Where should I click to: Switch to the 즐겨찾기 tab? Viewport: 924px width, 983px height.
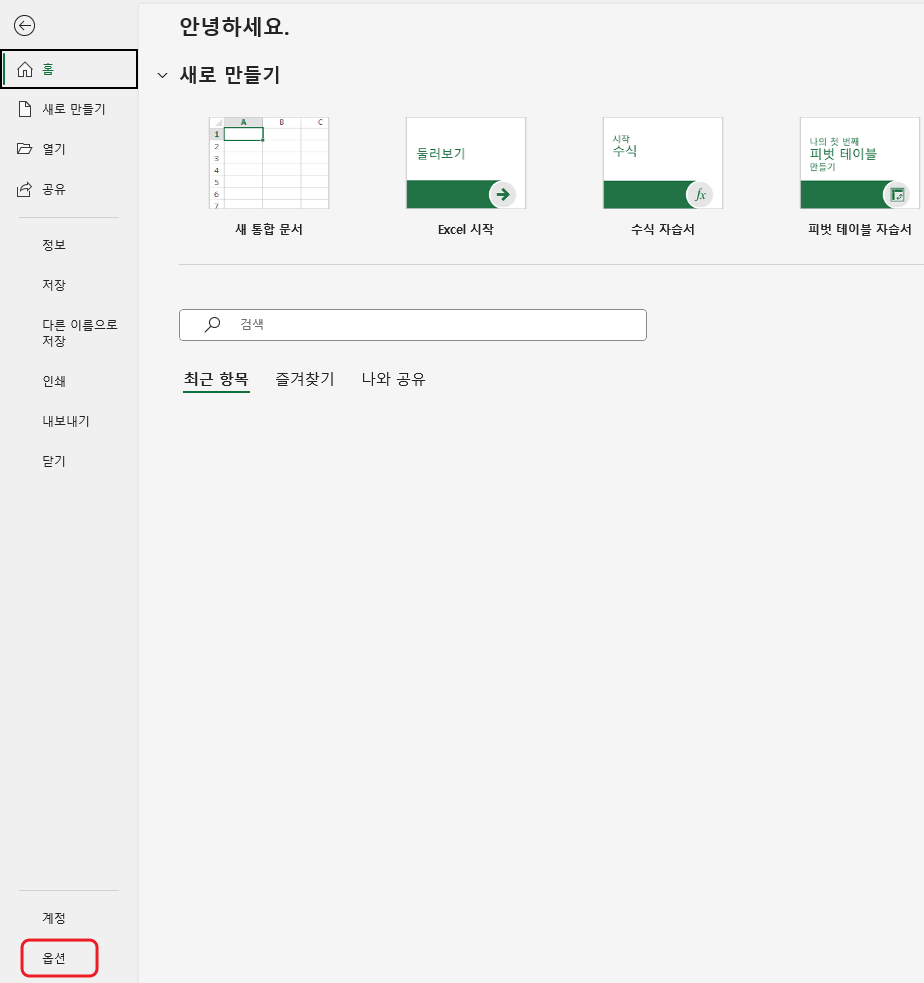[305, 378]
